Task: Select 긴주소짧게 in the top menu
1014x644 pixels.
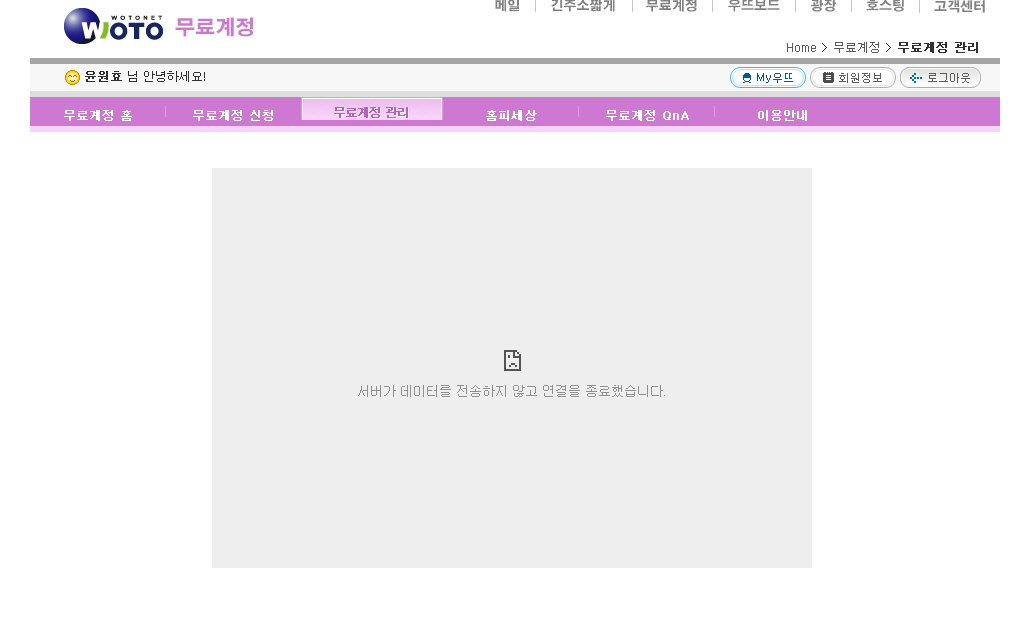Action: click(x=583, y=6)
